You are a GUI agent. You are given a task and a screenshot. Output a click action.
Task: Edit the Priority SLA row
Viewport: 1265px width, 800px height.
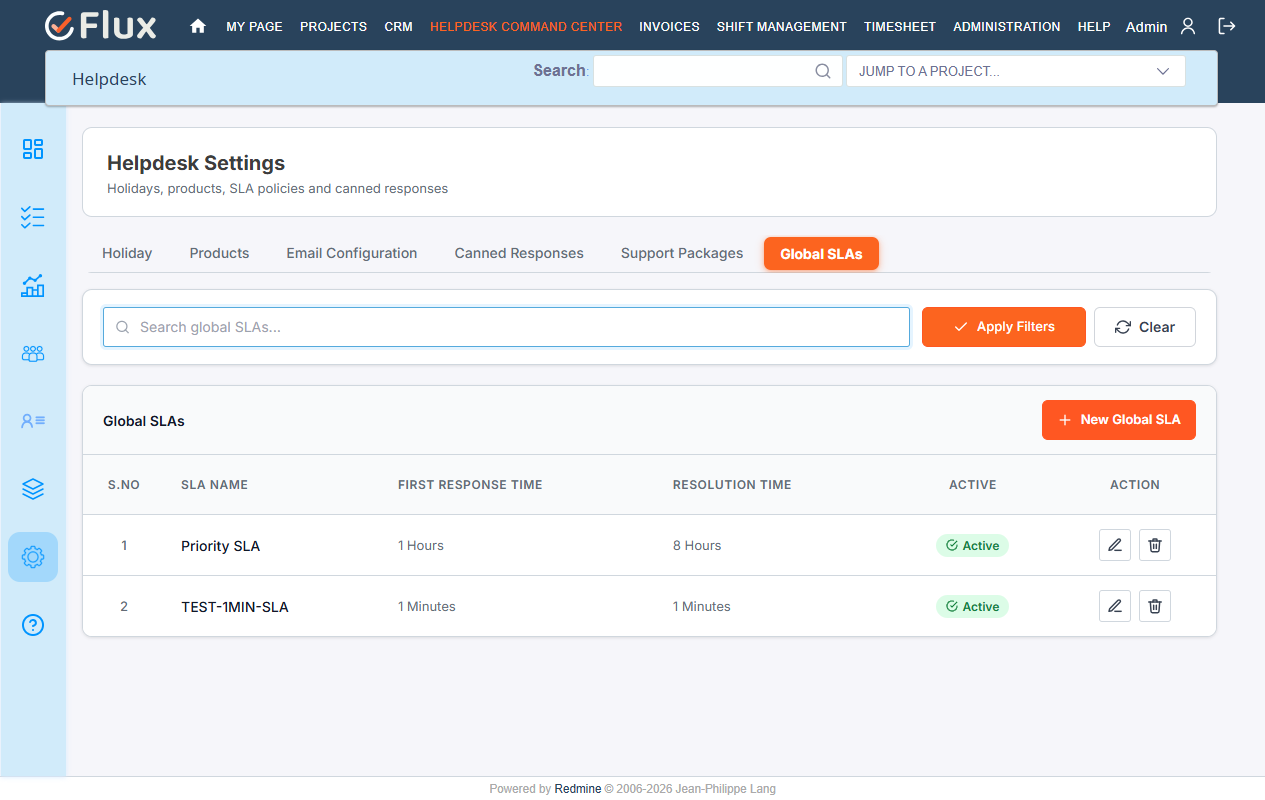1115,545
